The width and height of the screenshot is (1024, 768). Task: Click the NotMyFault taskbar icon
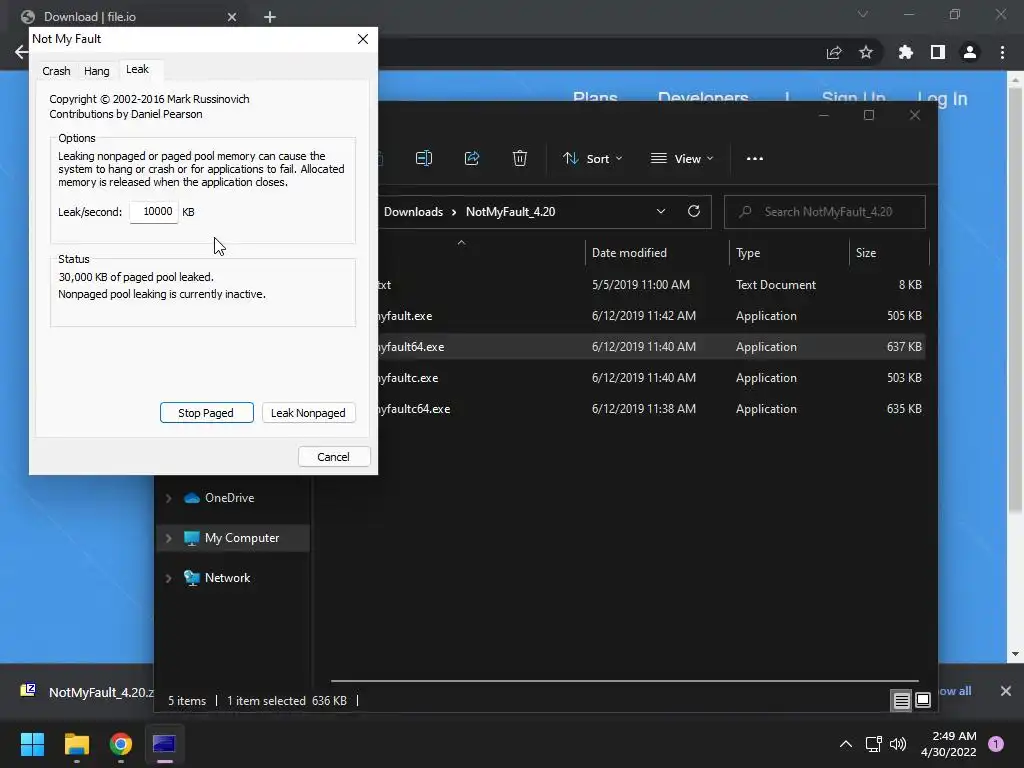164,744
